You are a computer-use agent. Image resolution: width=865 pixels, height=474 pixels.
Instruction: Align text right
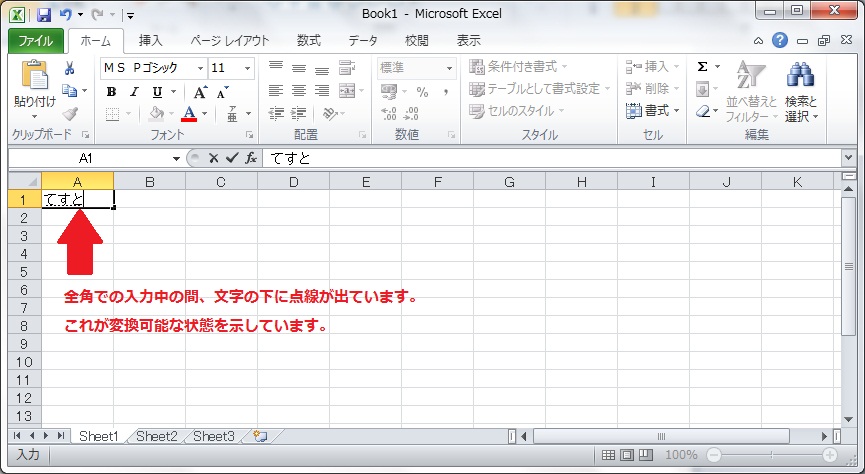(x=322, y=90)
